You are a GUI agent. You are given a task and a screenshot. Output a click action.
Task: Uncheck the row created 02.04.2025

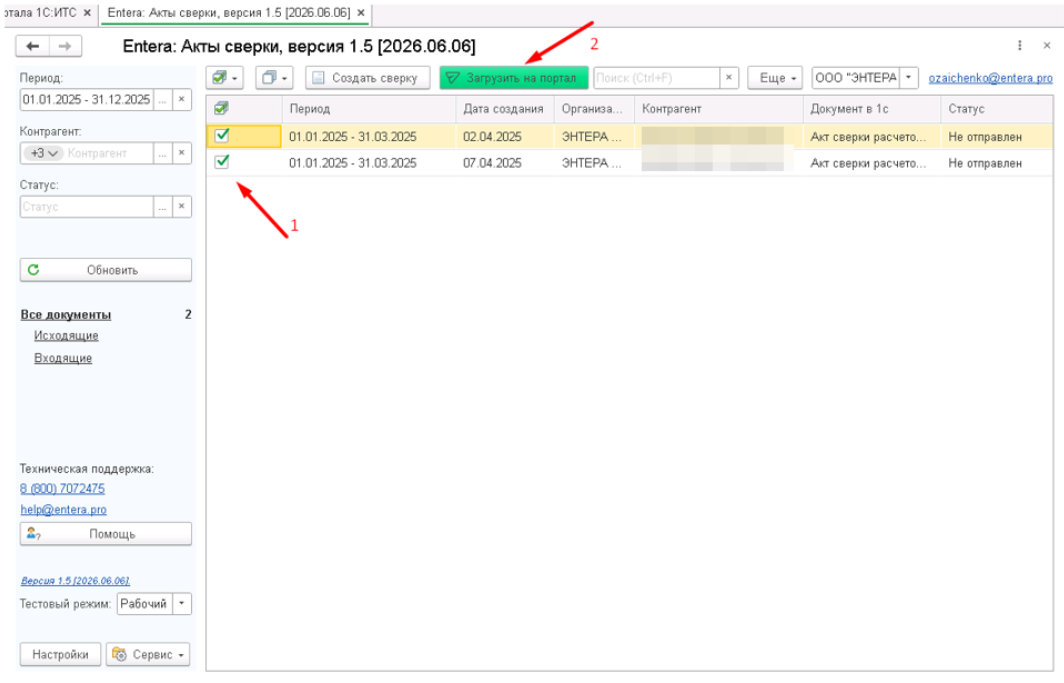pos(222,136)
